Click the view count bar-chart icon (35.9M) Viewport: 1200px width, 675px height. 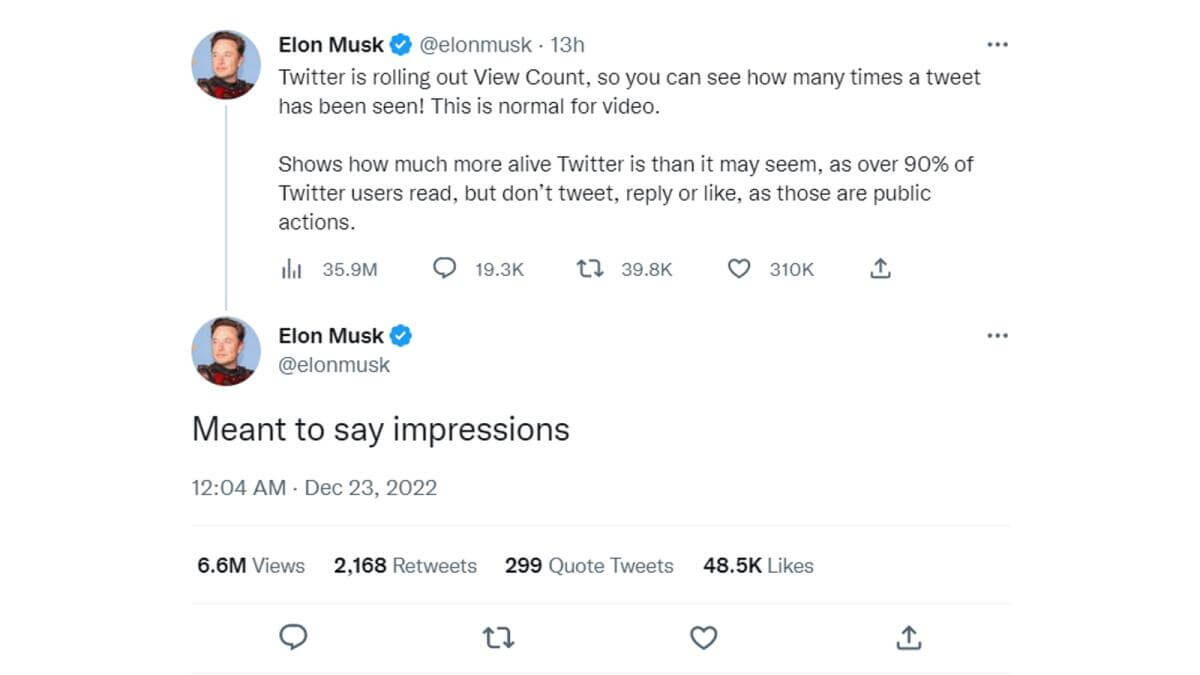click(x=291, y=269)
